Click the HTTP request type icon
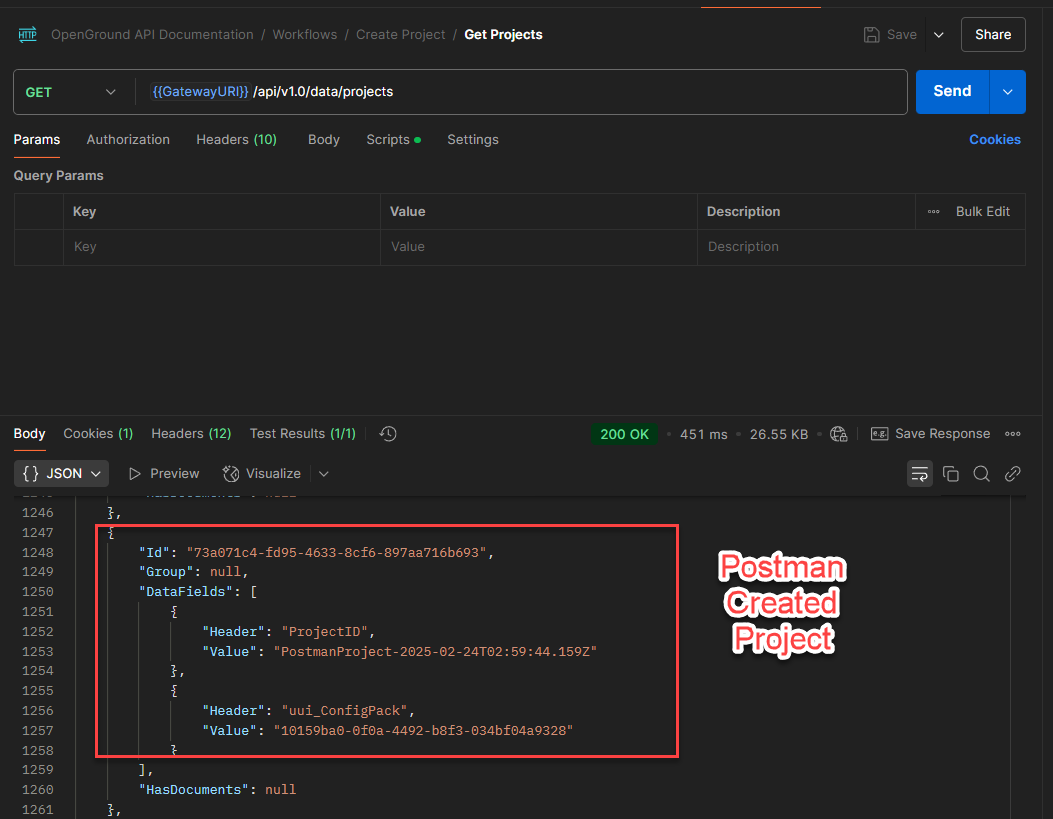1053x819 pixels. coord(28,34)
